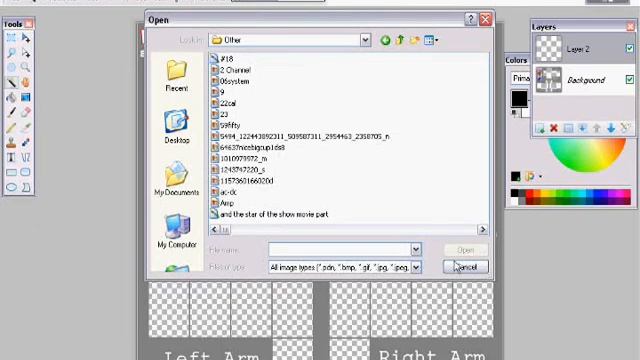
Task: Select the Line/Curve tool
Action: click(26, 158)
